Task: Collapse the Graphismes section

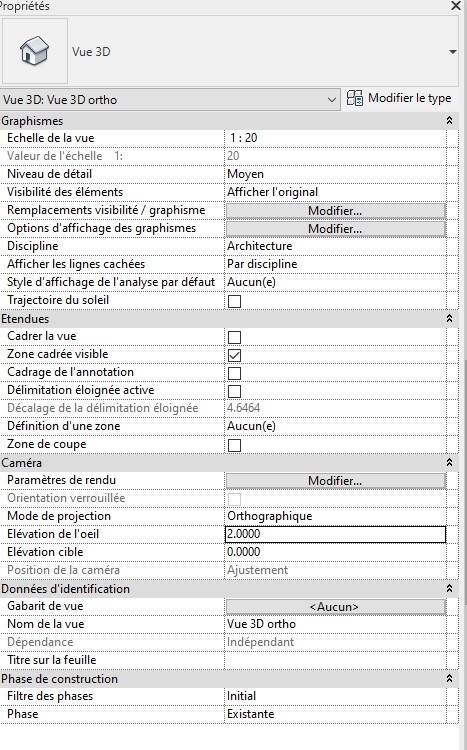Action: click(x=449, y=121)
